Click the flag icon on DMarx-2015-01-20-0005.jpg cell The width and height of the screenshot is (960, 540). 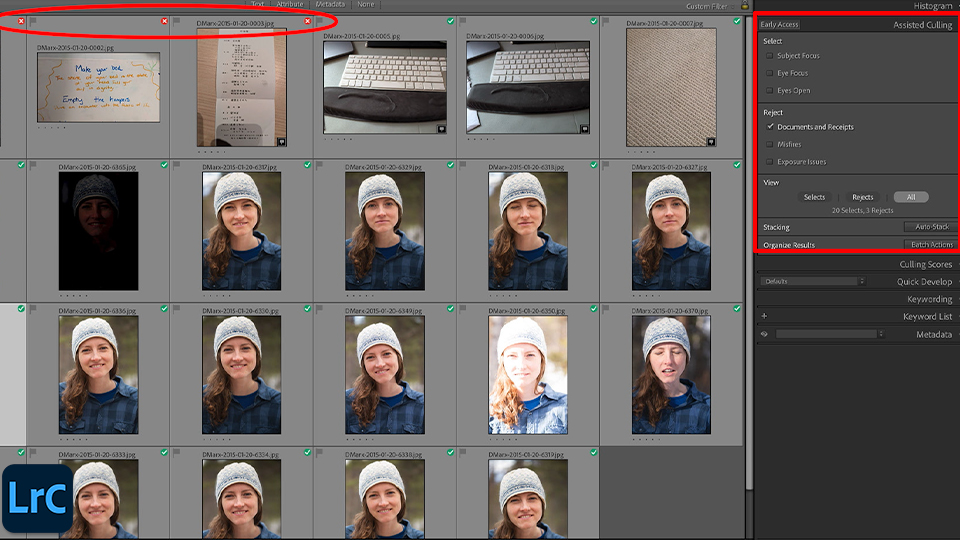click(x=320, y=21)
